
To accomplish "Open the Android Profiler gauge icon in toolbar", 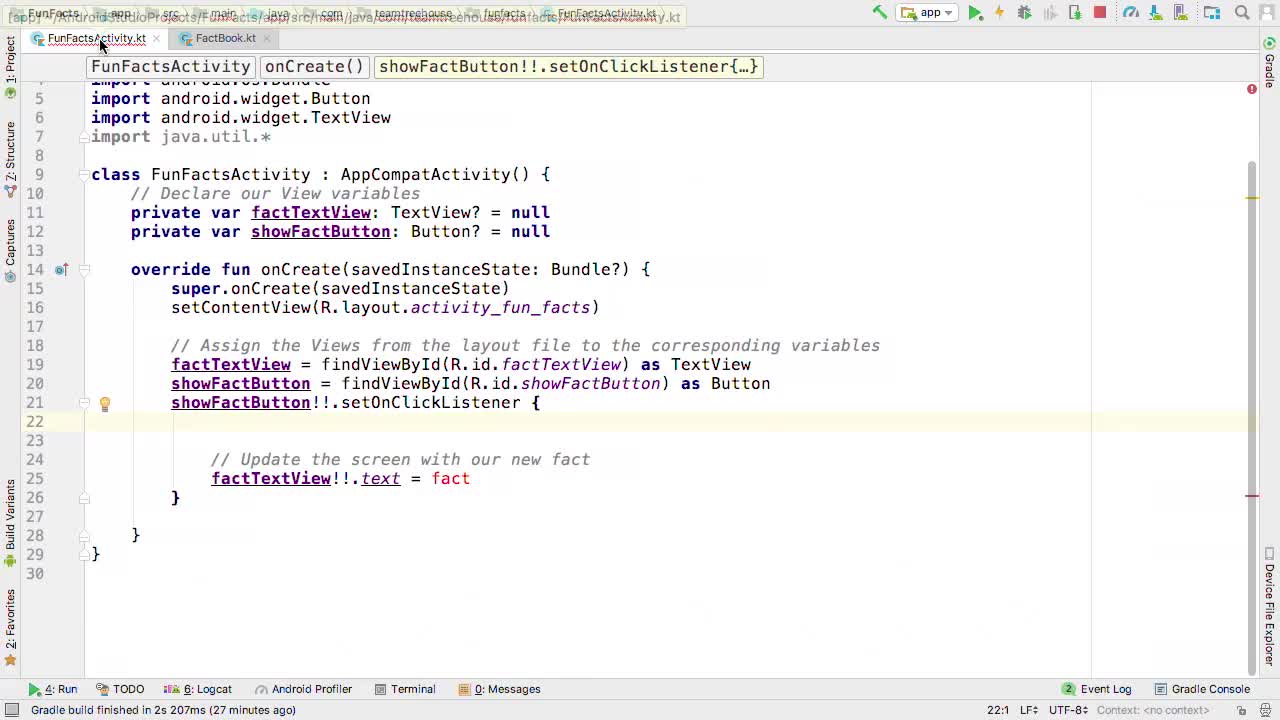I will pos(1131,13).
